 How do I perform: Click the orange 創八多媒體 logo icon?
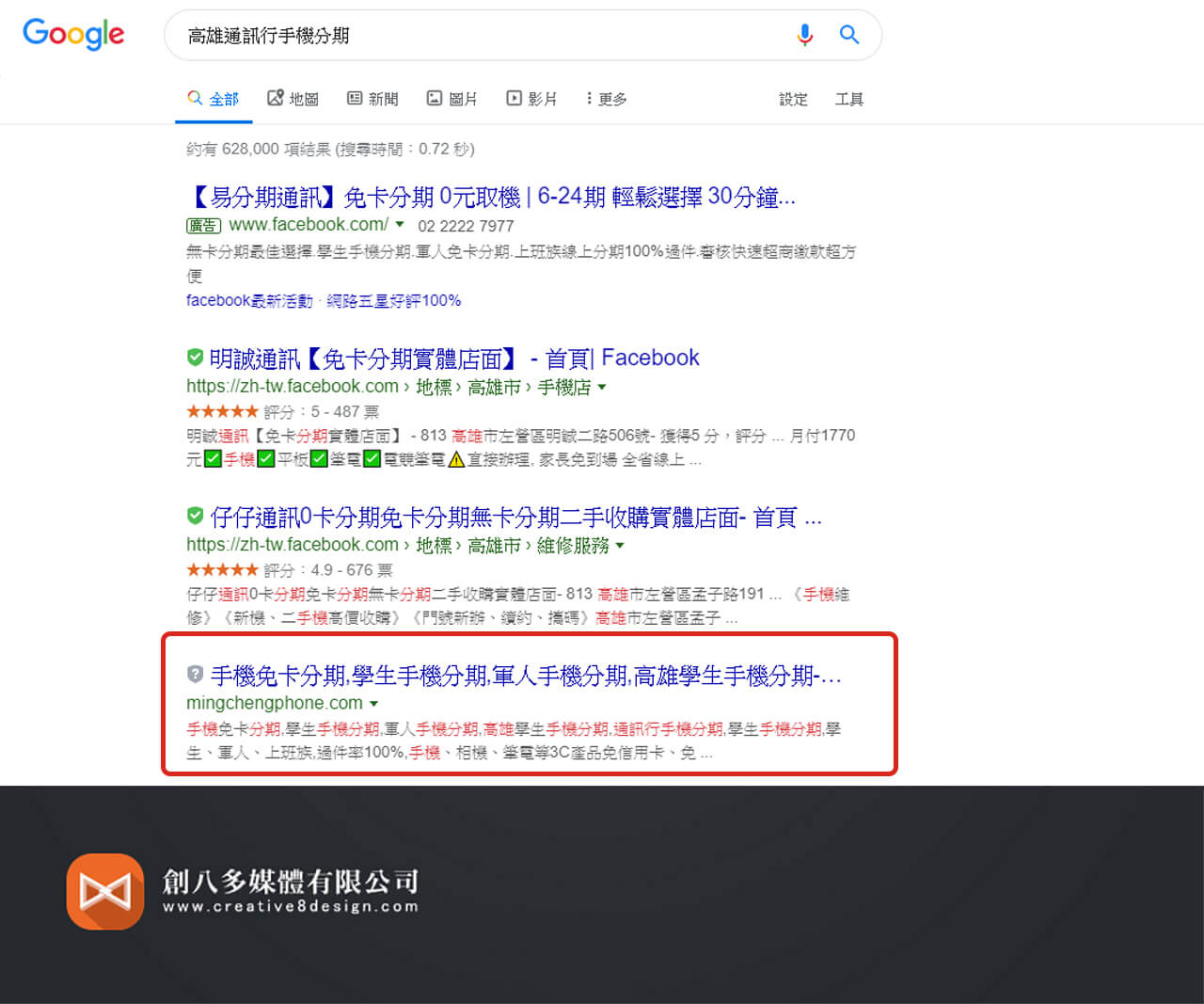click(x=105, y=891)
